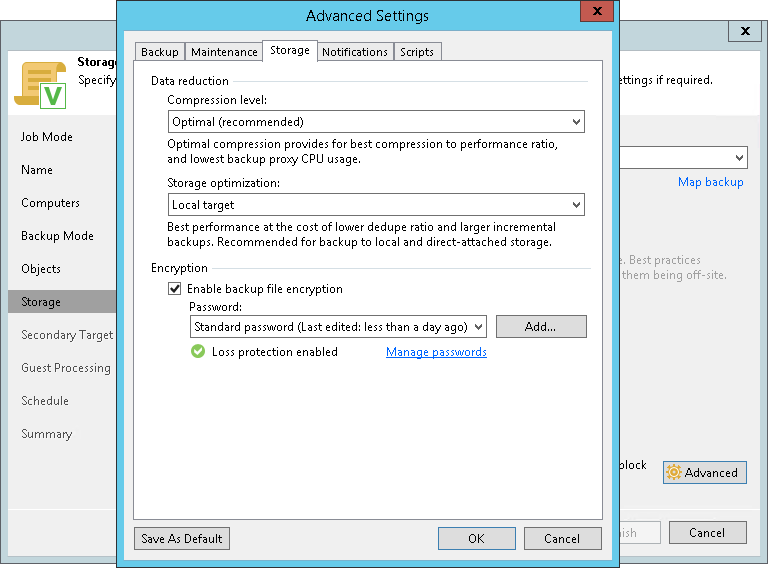Screen dimensions: 768x568
Task: Click Cancel in the background wizard
Action: pyautogui.click(x=707, y=532)
